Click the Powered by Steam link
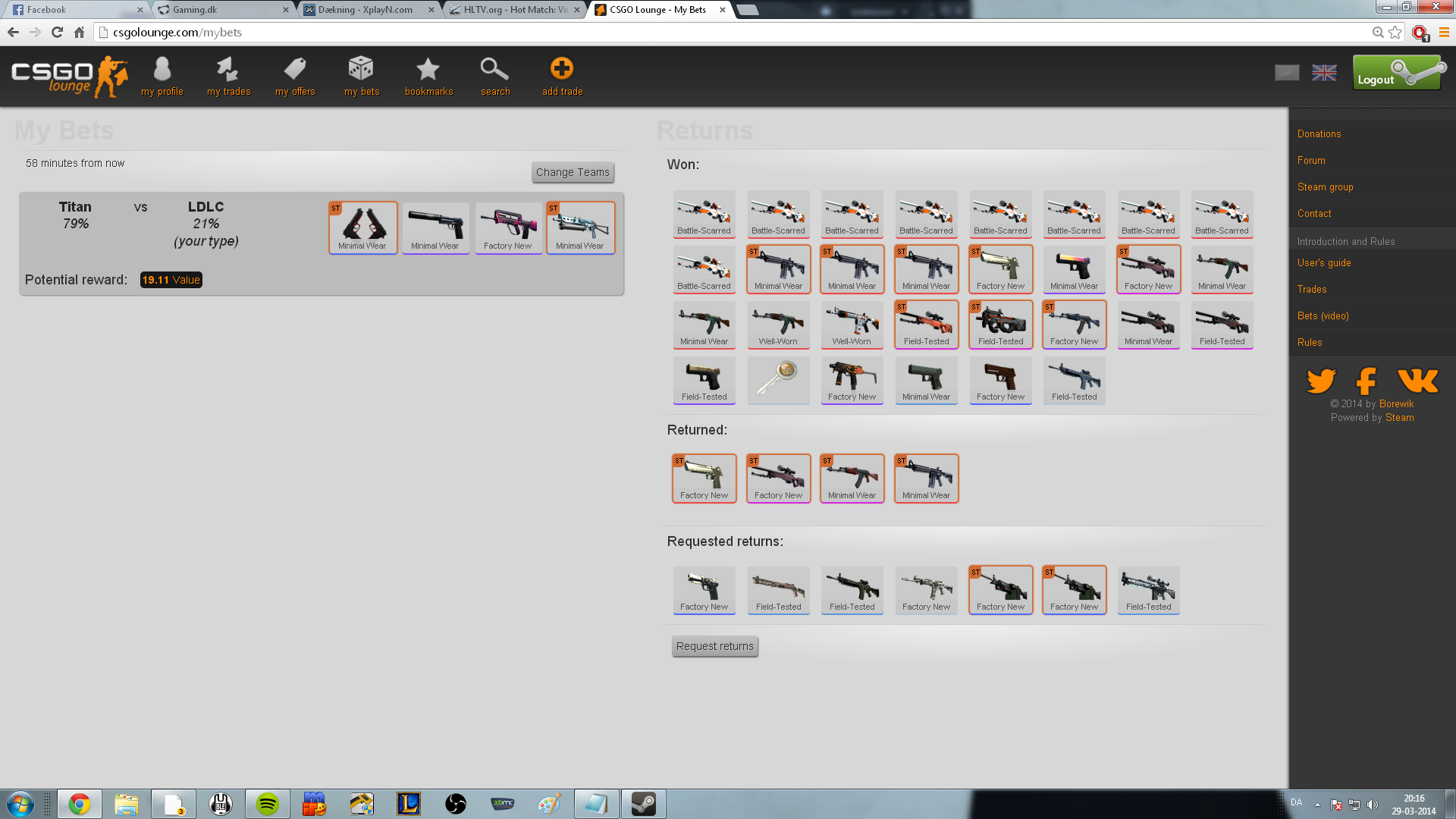 pyautogui.click(x=1399, y=417)
